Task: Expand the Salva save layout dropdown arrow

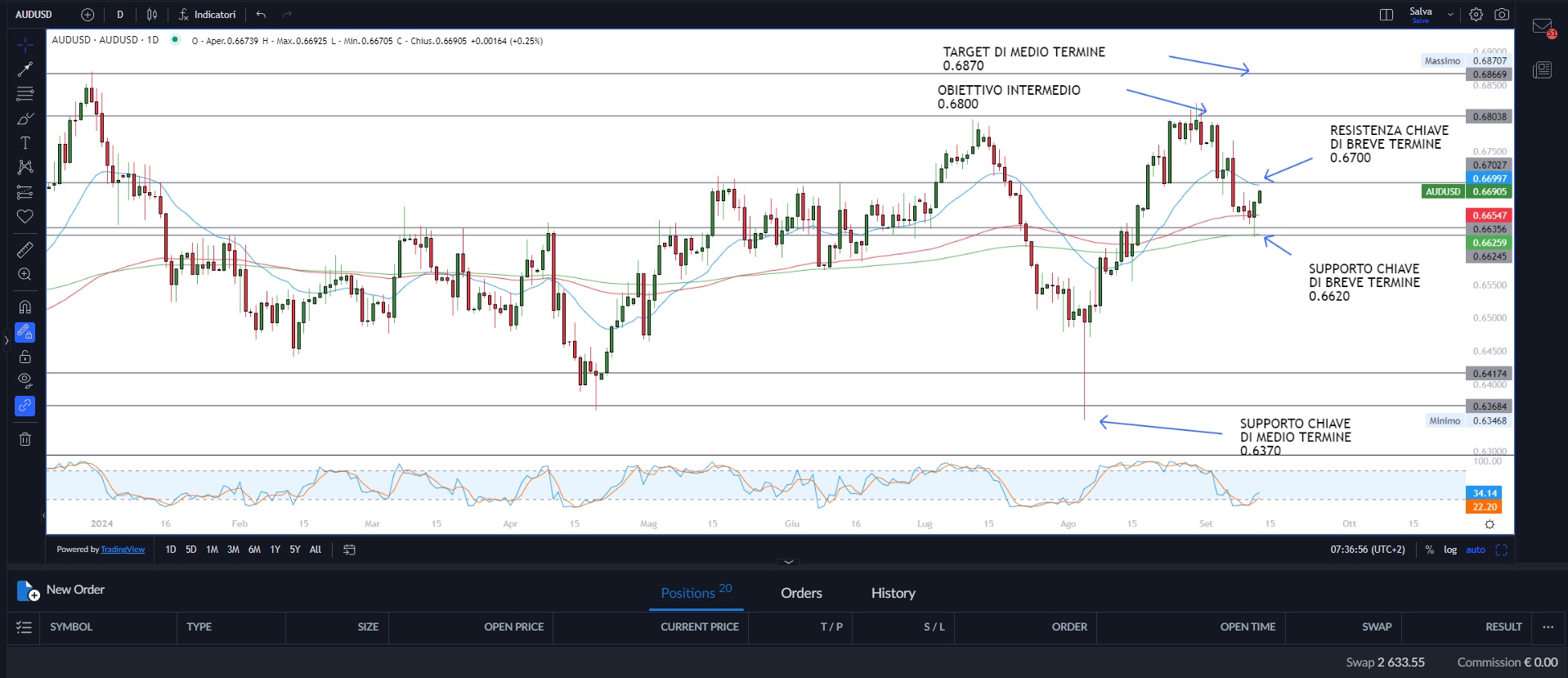Action: pyautogui.click(x=1450, y=15)
